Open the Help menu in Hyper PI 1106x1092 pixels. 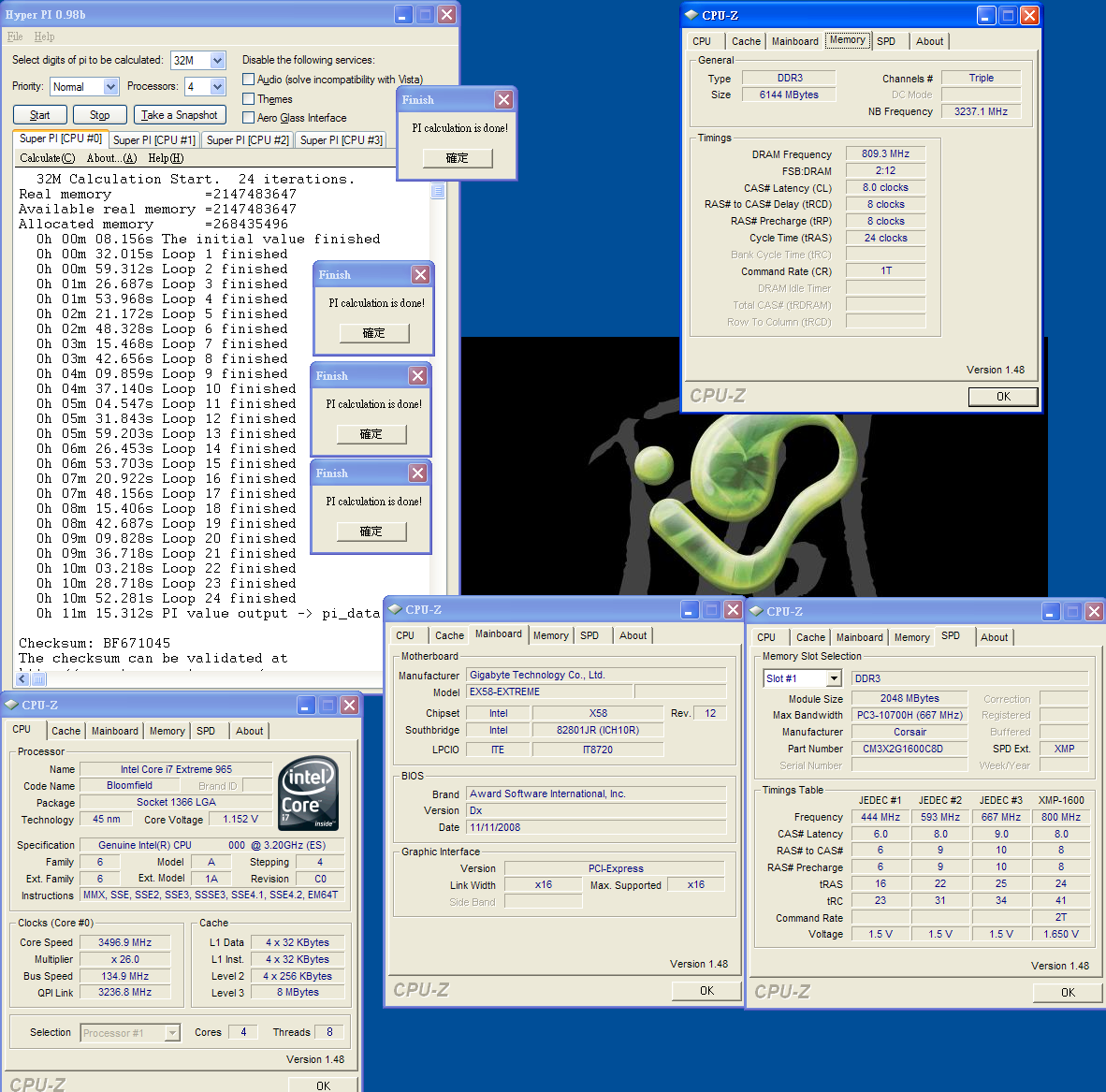coord(44,36)
